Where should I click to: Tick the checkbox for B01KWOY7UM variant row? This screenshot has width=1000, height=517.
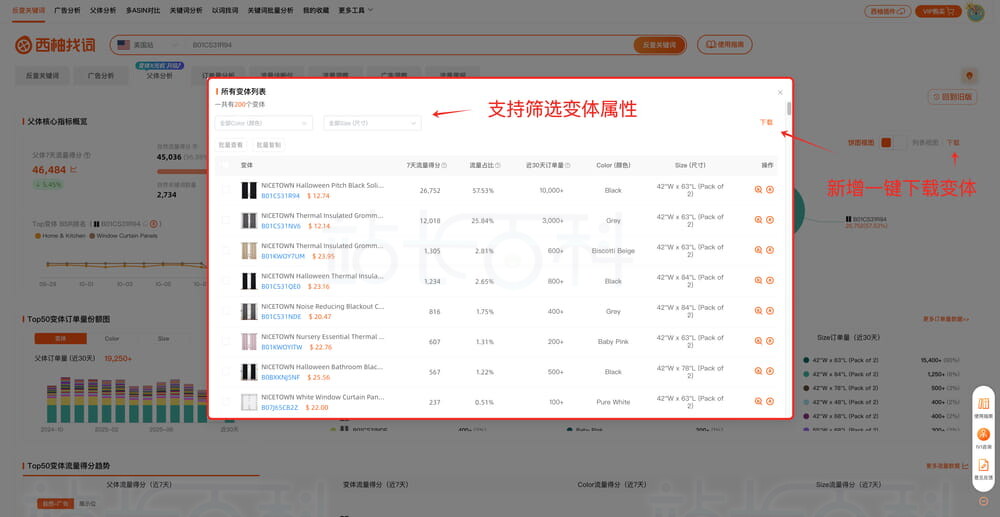(x=226, y=250)
